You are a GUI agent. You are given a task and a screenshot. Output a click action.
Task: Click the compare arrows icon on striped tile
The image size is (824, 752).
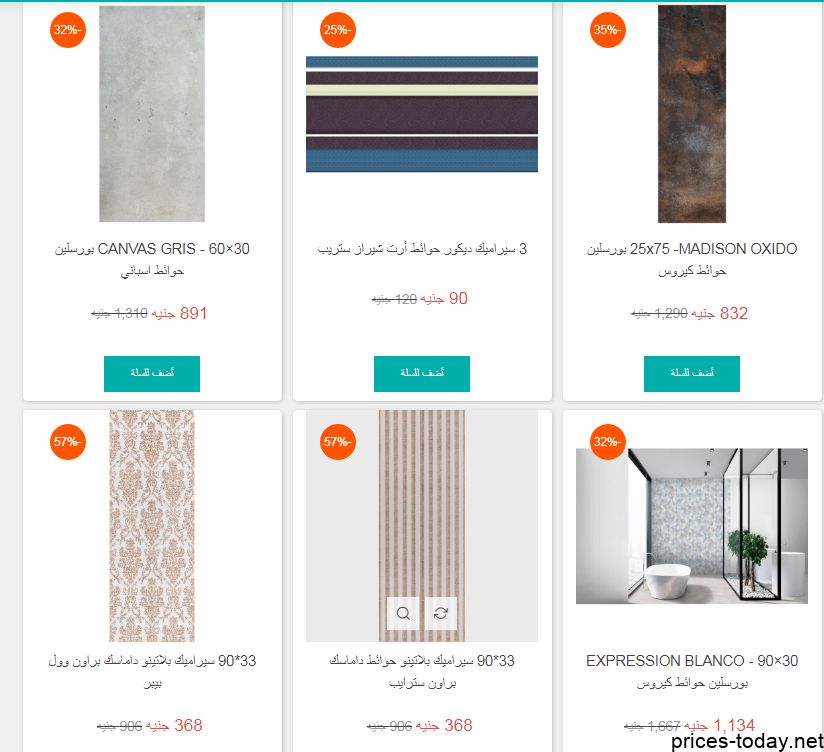[x=441, y=613]
